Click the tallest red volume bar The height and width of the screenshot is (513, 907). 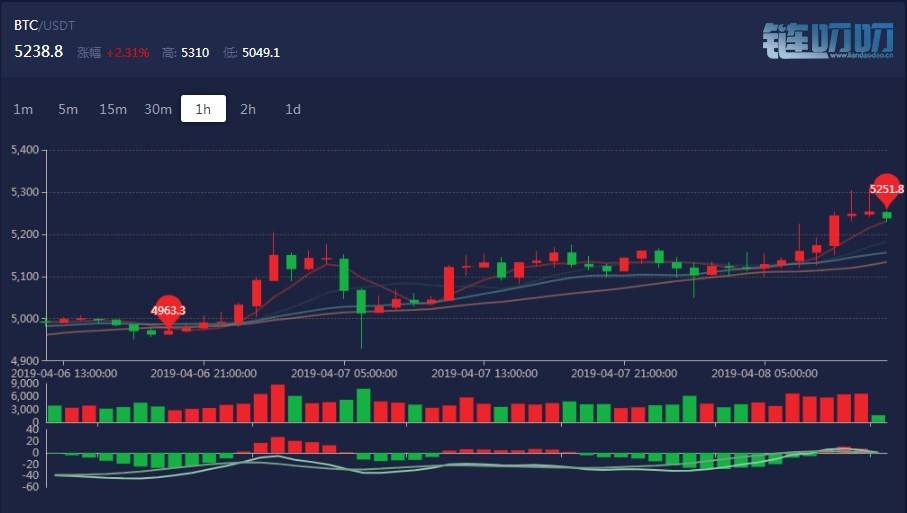278,403
